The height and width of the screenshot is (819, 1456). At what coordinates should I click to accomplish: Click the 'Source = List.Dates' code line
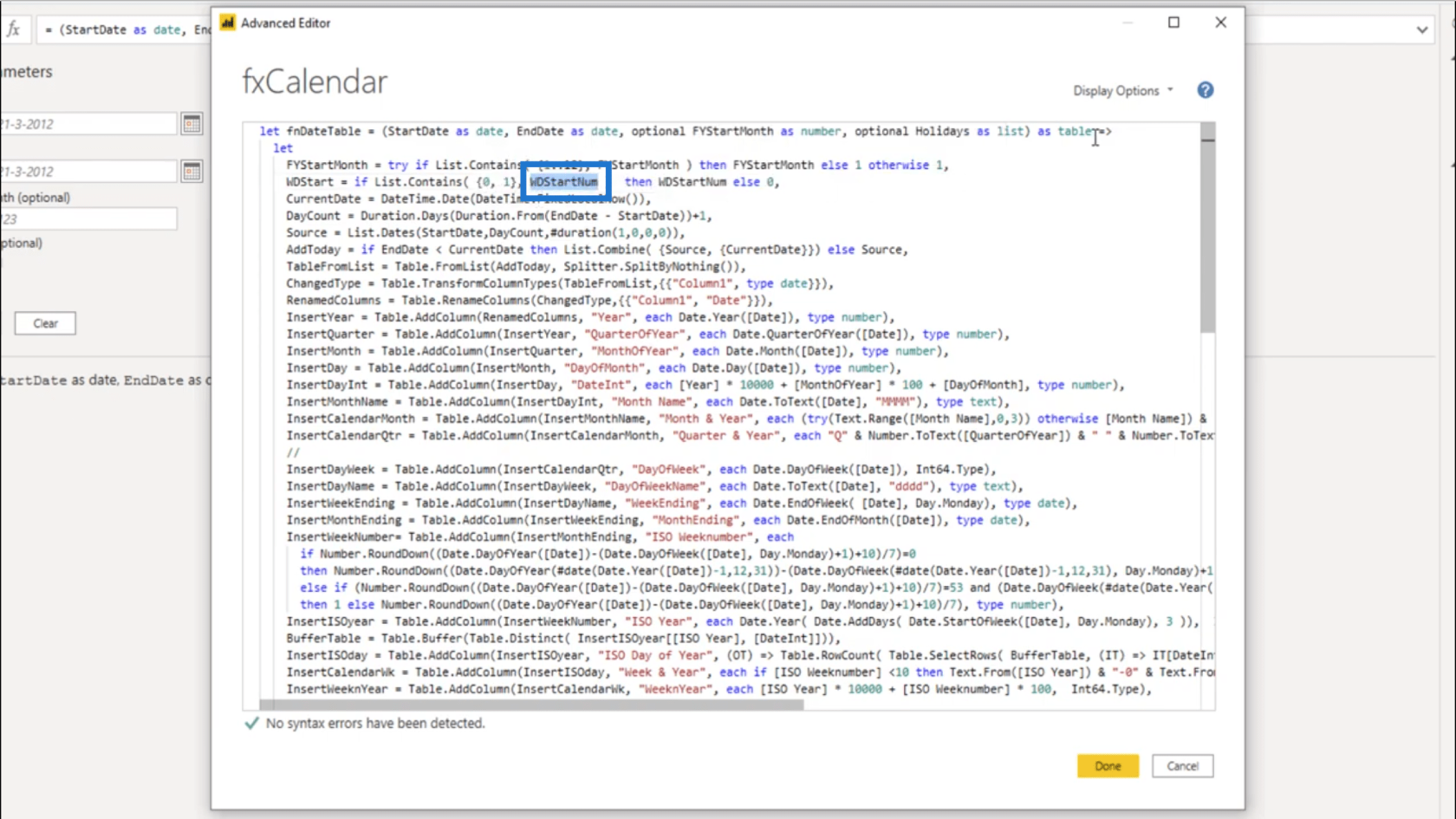(485, 232)
